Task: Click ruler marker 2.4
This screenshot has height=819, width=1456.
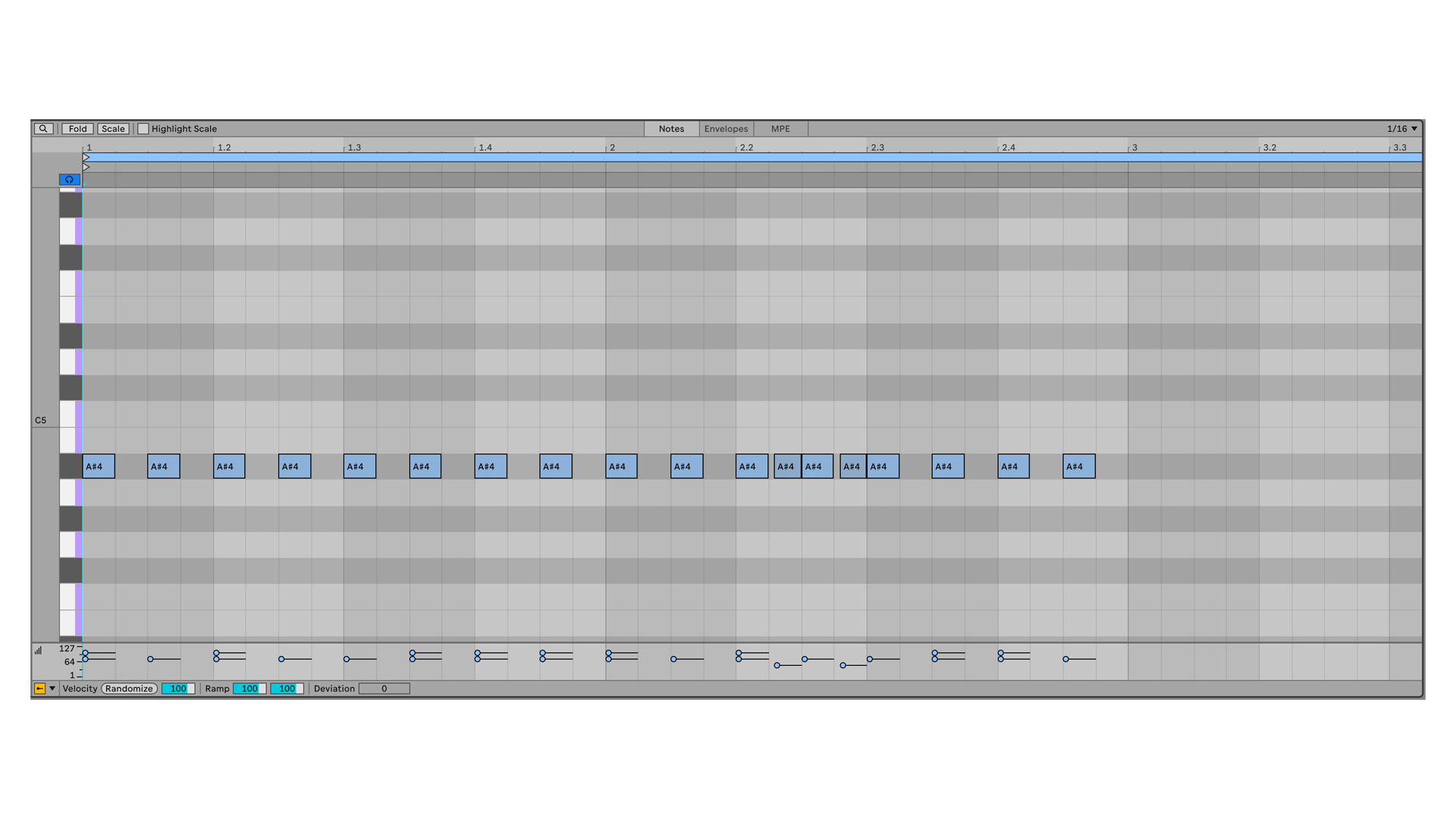Action: [1009, 148]
